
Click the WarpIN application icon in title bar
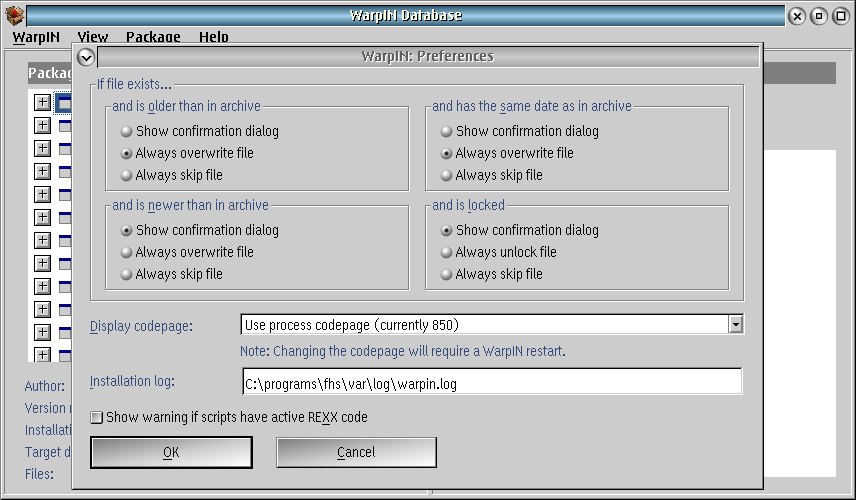click(x=15, y=15)
